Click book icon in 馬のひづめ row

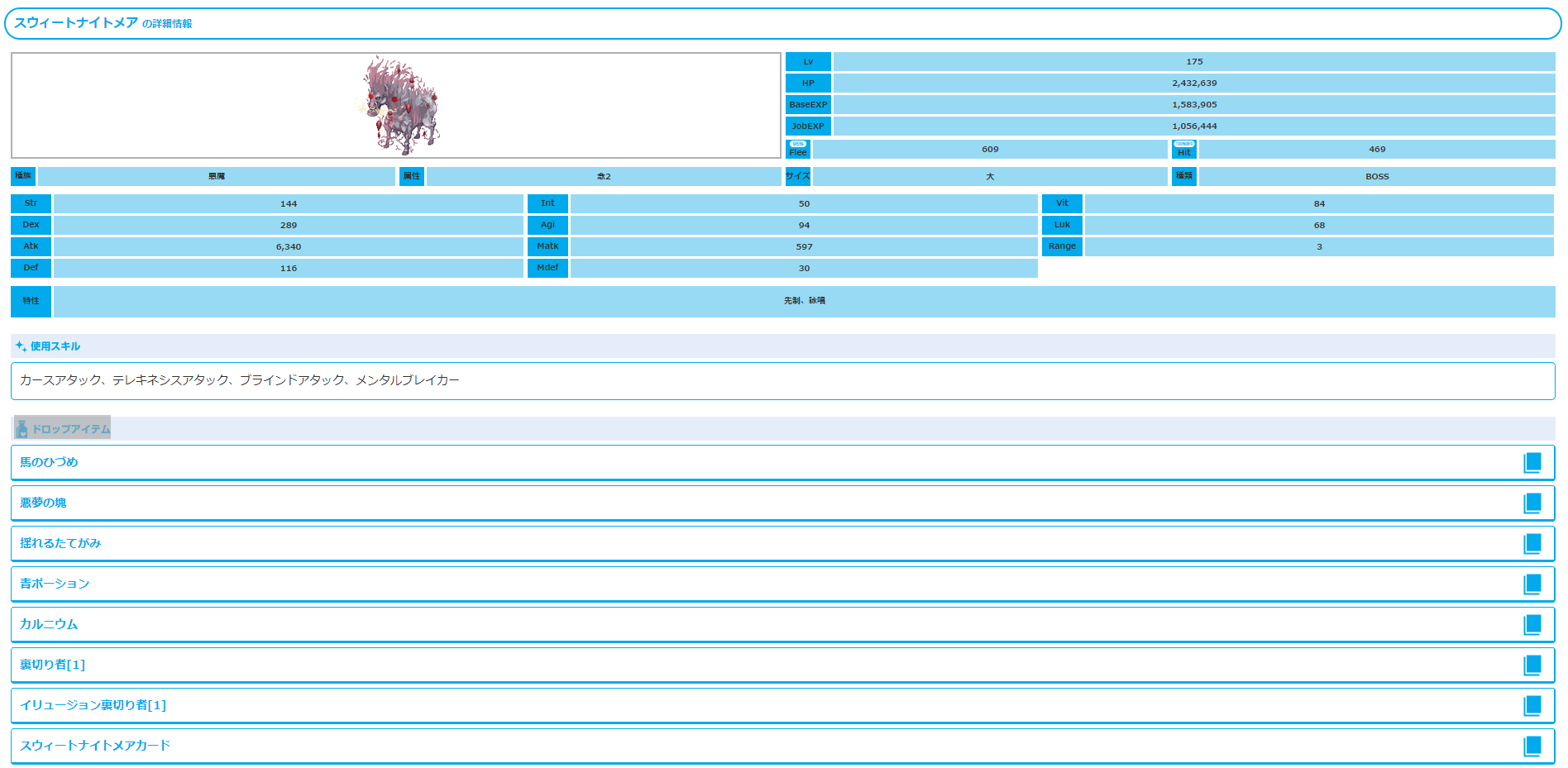click(1532, 463)
